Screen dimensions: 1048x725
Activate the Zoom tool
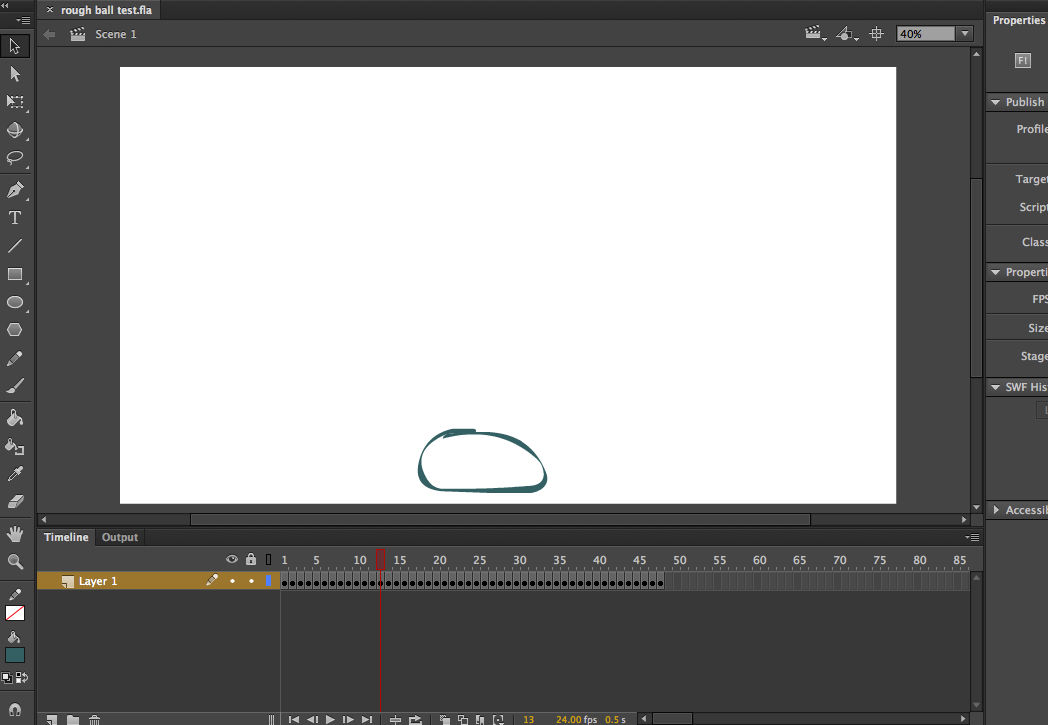(x=14, y=561)
